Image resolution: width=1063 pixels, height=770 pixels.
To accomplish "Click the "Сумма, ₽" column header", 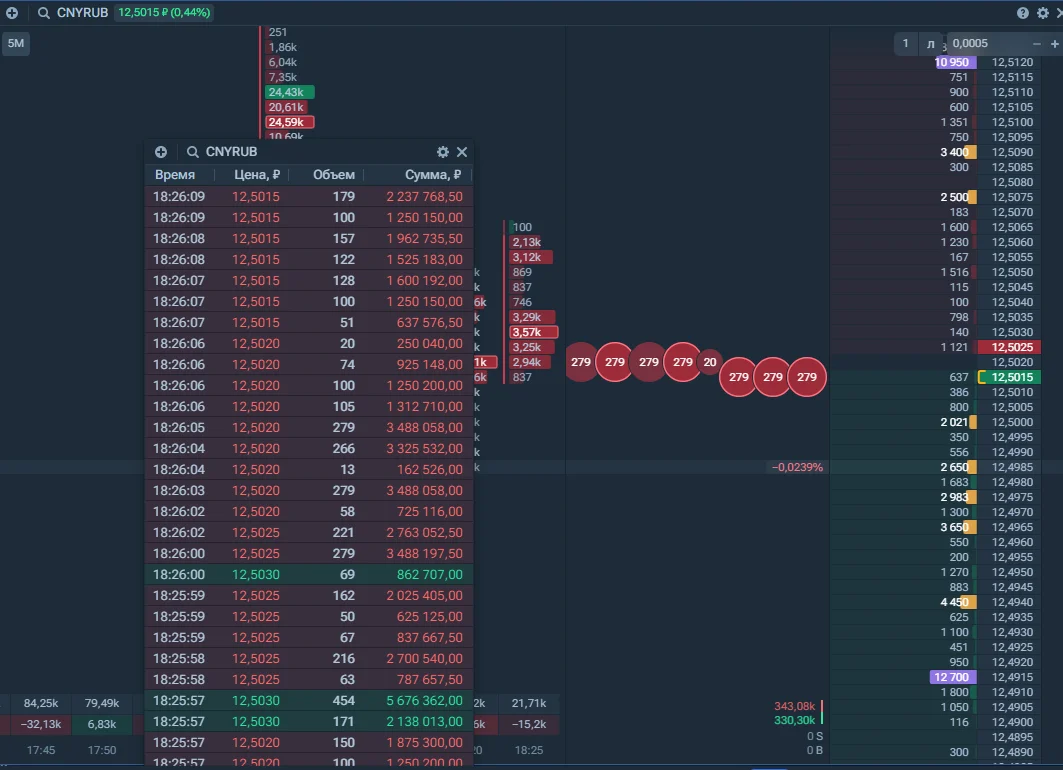I will coord(433,175).
